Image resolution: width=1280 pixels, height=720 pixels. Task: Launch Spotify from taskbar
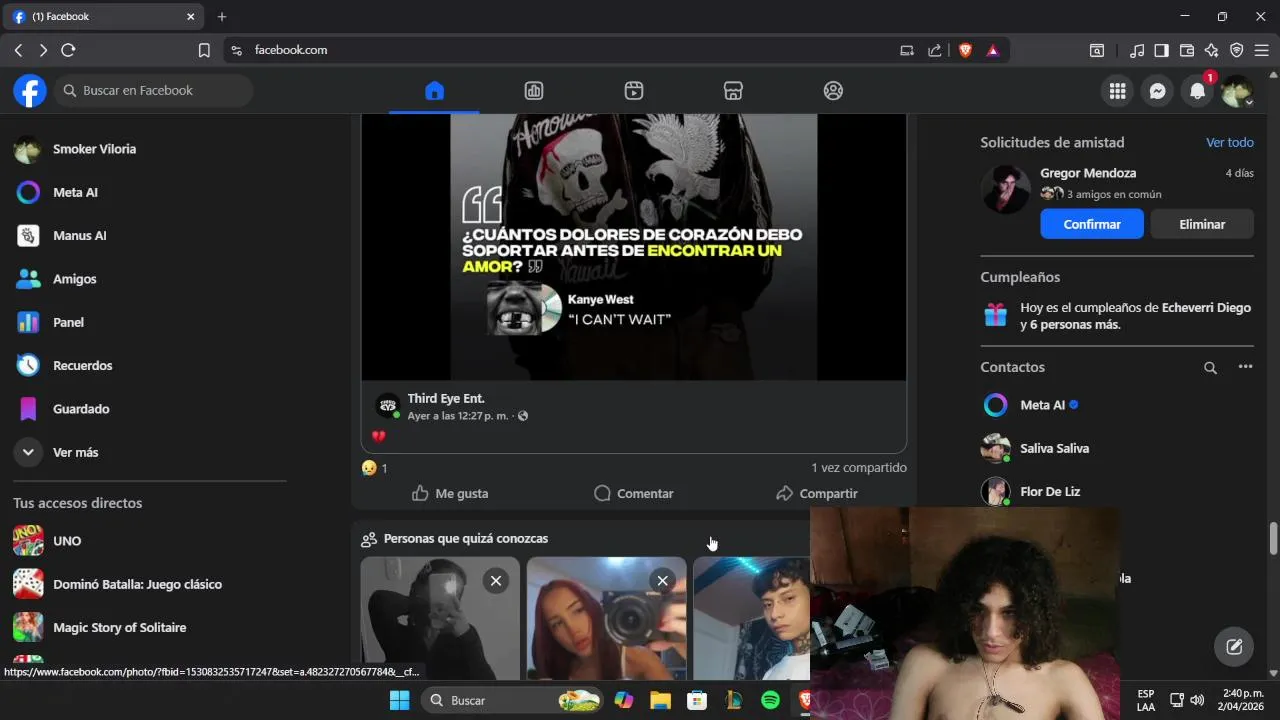pyautogui.click(x=770, y=700)
